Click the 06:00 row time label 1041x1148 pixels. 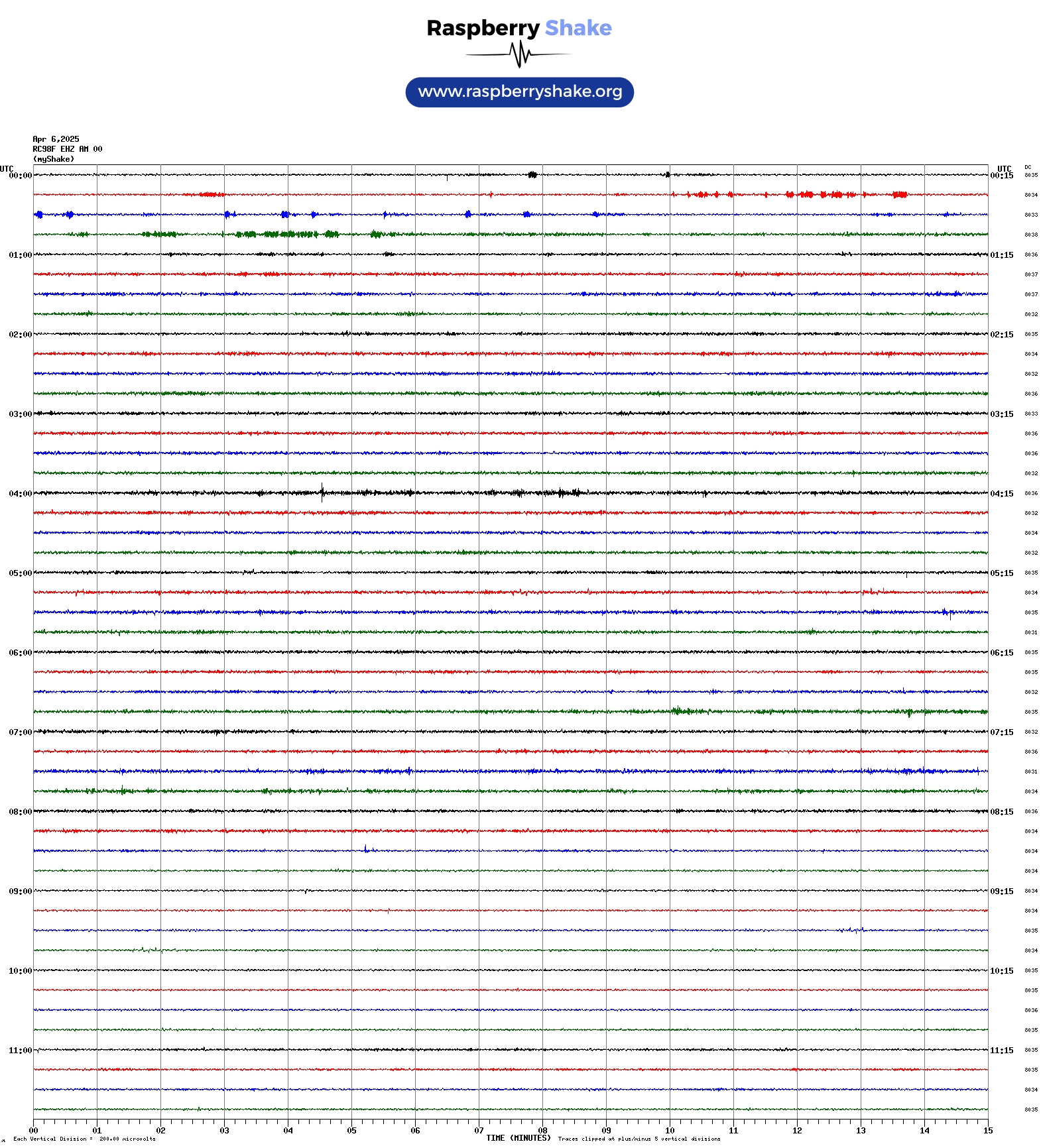[20, 653]
